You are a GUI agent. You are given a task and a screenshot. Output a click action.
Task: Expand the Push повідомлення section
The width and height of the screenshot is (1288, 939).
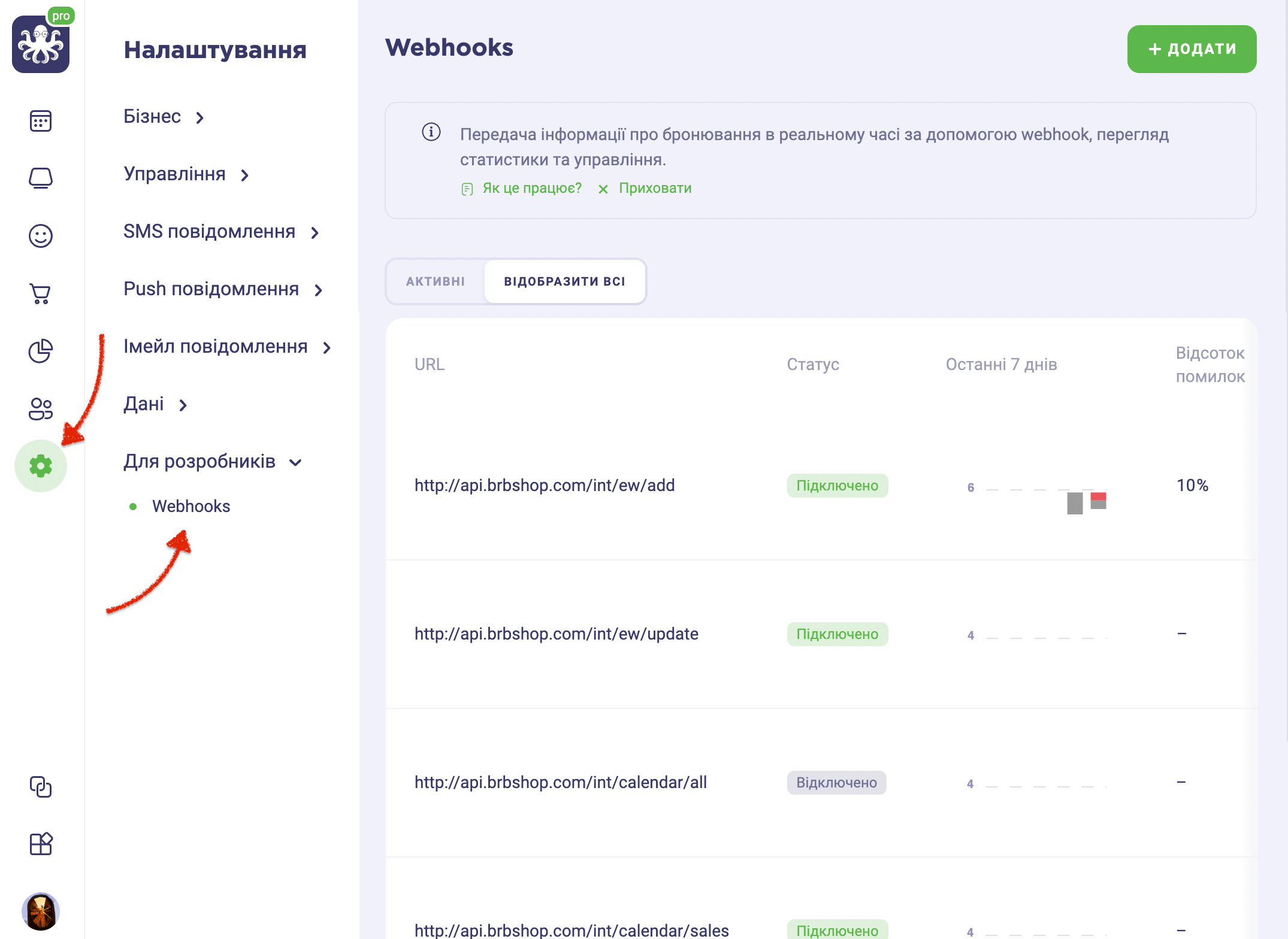pos(223,289)
